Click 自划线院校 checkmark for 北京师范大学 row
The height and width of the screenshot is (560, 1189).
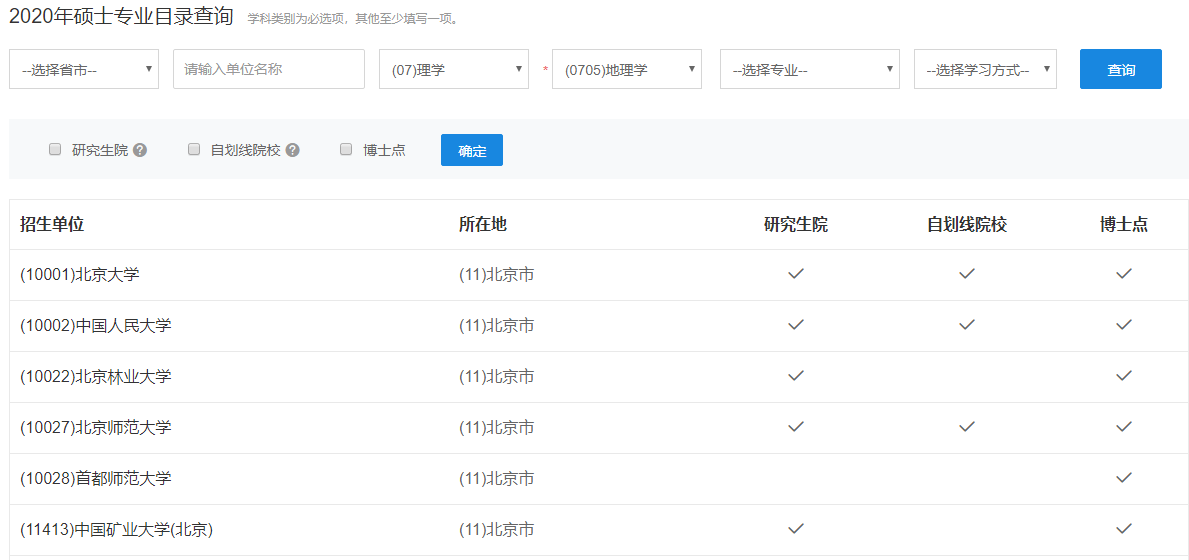(x=966, y=427)
